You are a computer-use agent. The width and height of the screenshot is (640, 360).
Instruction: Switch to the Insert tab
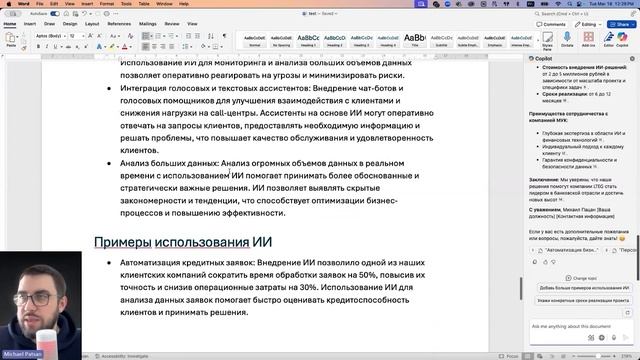[x=30, y=24]
